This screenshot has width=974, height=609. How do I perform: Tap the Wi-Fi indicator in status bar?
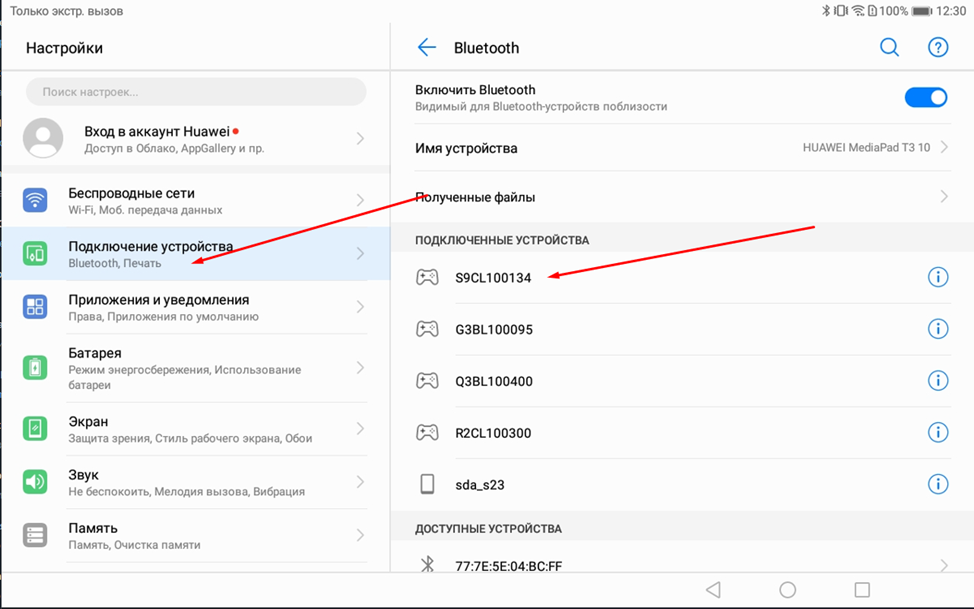[858, 11]
